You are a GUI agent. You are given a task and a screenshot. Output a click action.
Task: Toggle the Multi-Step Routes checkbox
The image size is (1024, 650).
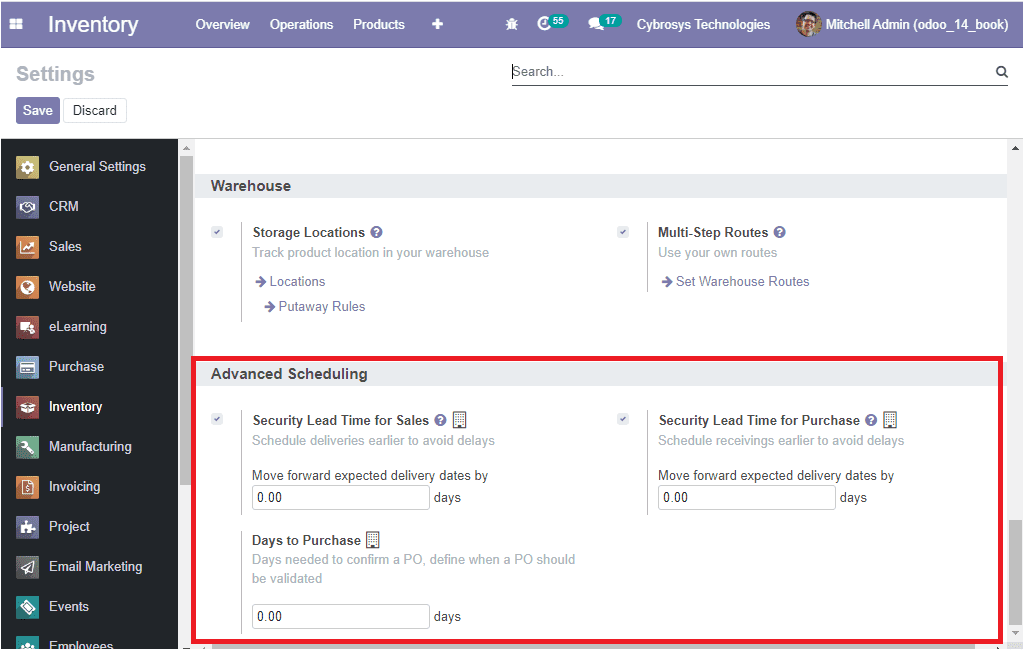click(623, 232)
